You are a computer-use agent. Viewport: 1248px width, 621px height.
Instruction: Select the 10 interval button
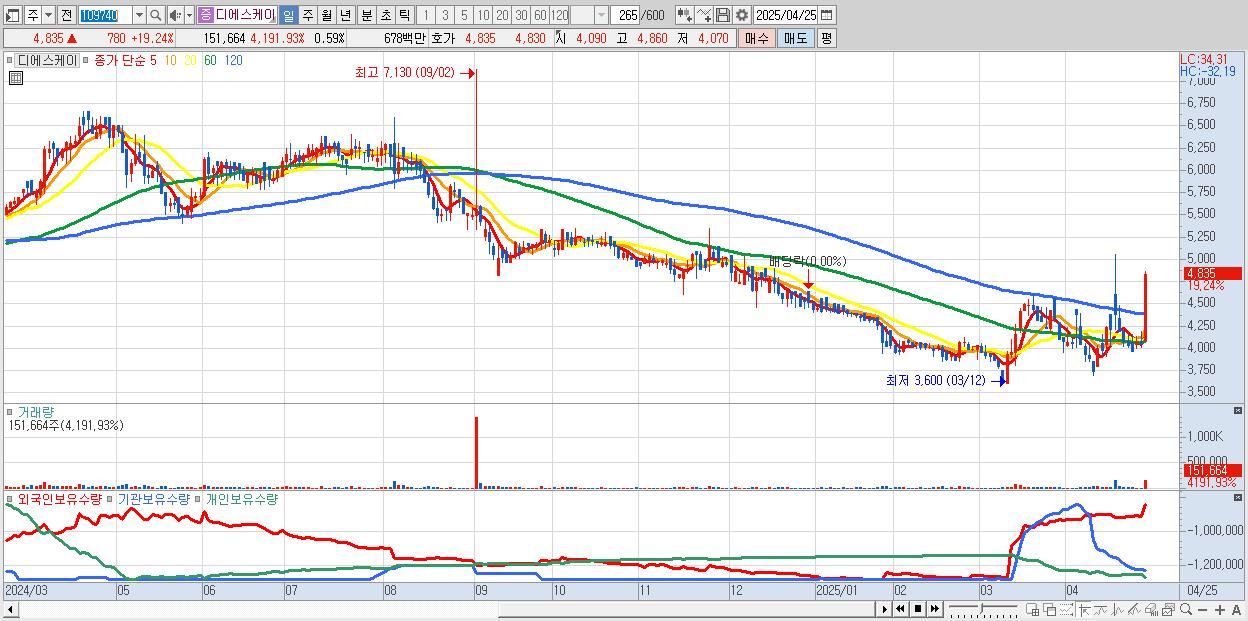click(x=483, y=15)
